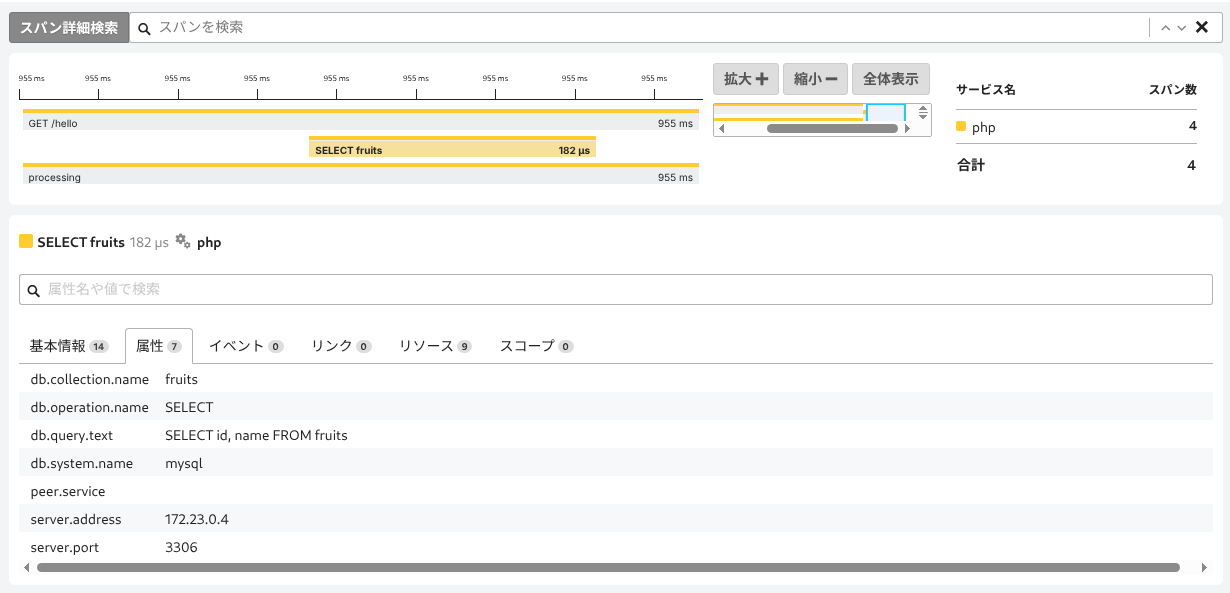This screenshot has height=593, width=1230.
Task: Click the minimap vertical scroll stepper arrows
Action: [x=923, y=113]
